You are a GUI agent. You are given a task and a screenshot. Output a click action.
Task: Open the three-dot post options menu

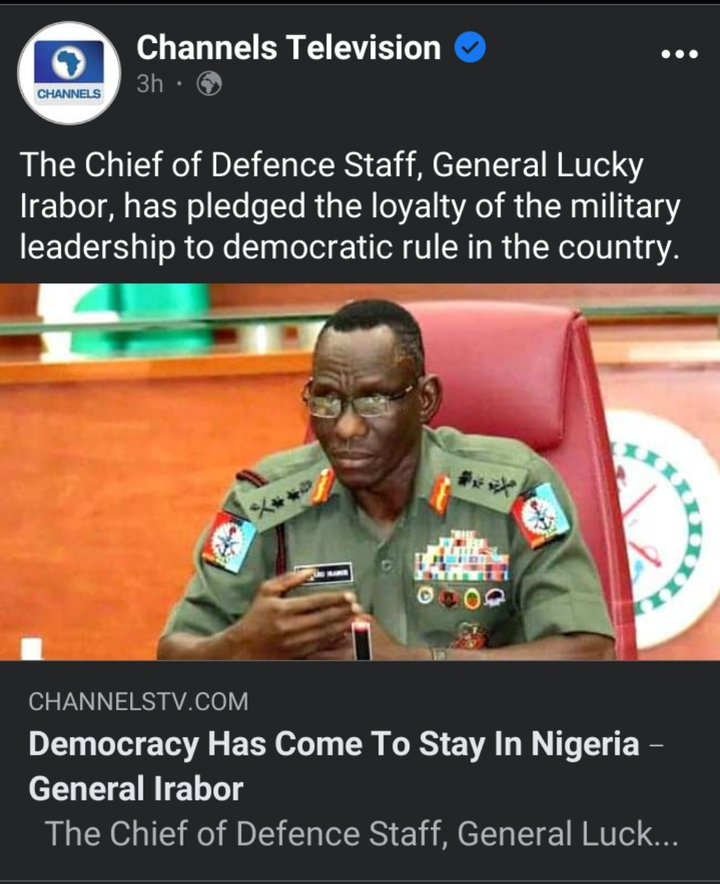[679, 54]
